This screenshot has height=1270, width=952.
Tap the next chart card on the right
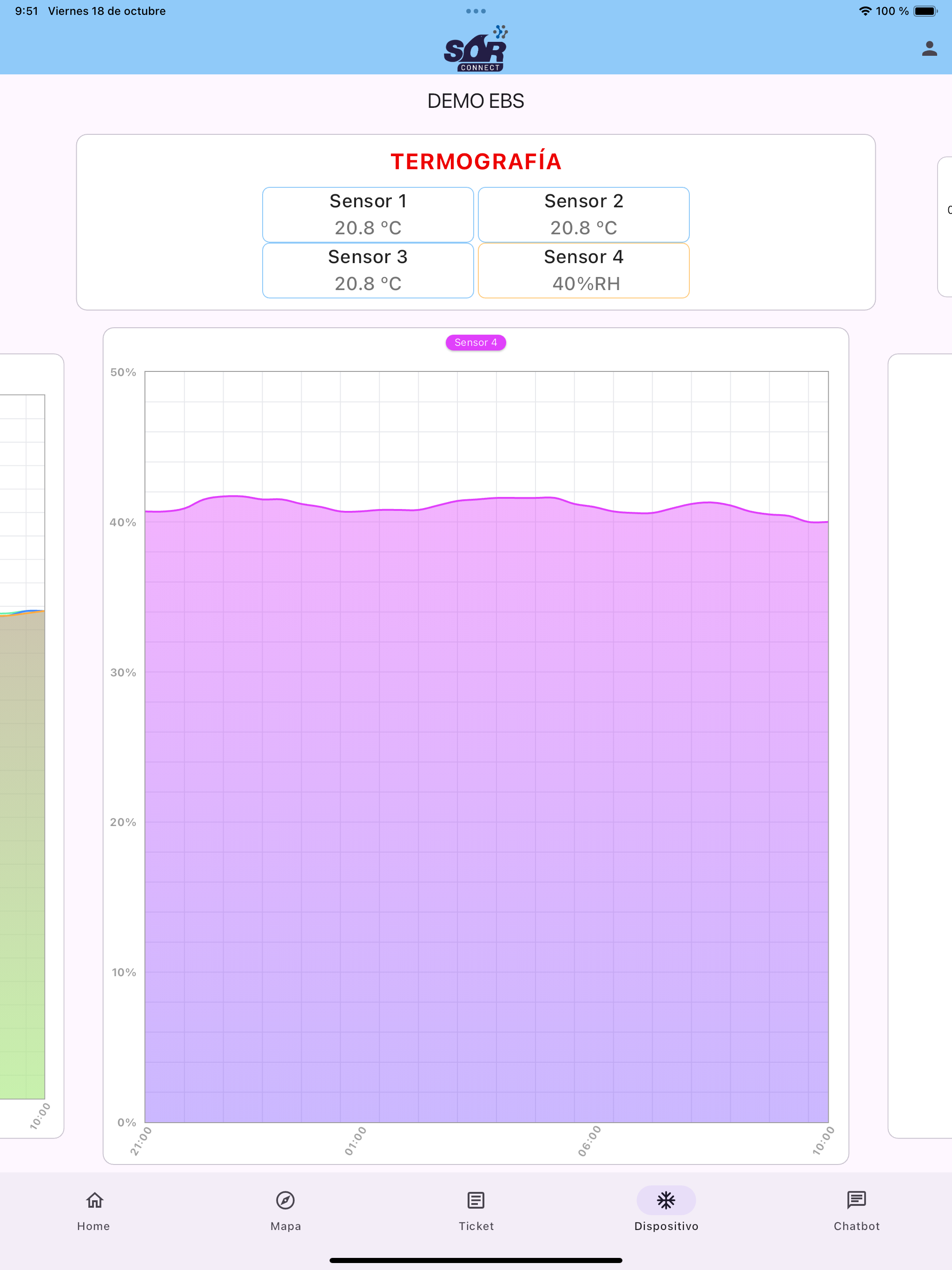[920, 745]
